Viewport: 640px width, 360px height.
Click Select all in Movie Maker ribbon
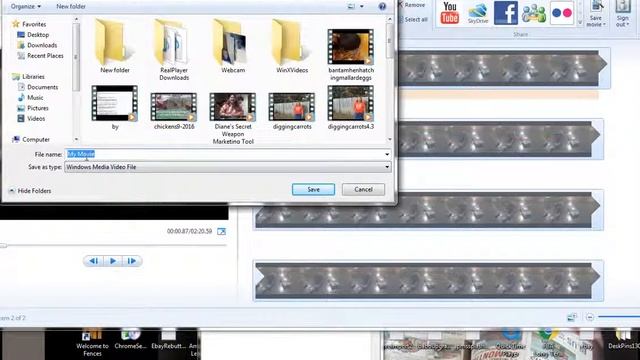[x=413, y=19]
